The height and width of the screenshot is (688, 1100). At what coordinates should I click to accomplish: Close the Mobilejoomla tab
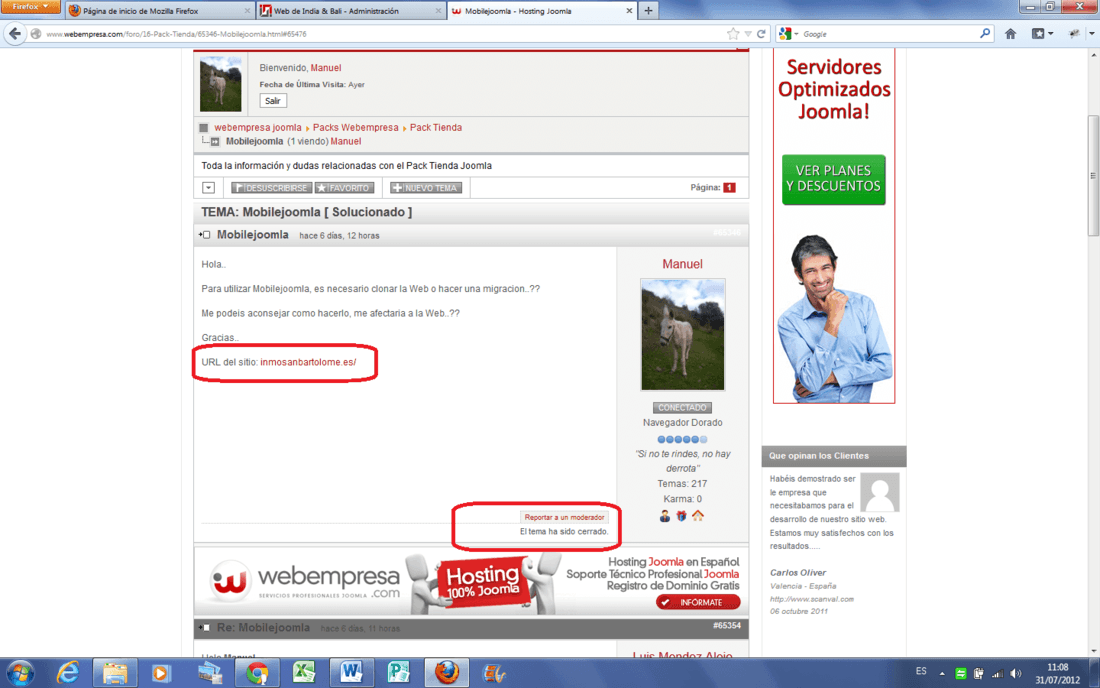(x=629, y=11)
